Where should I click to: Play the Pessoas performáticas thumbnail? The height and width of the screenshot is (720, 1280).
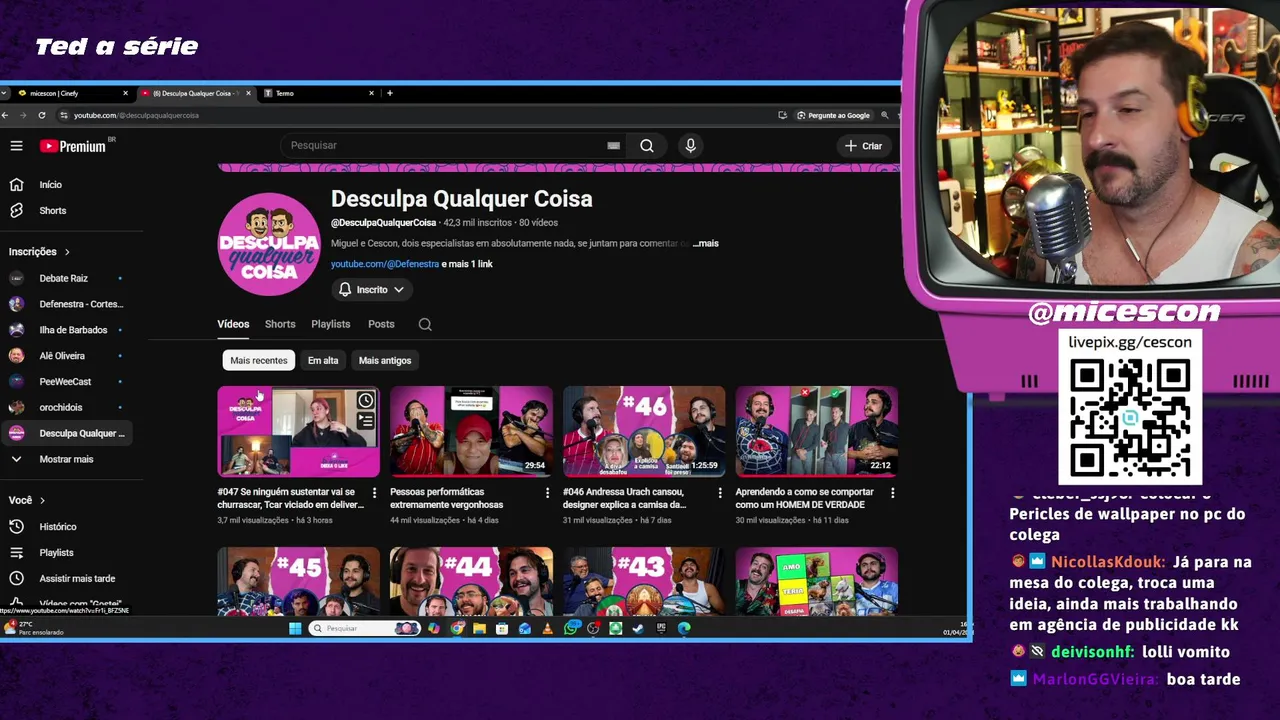[471, 431]
